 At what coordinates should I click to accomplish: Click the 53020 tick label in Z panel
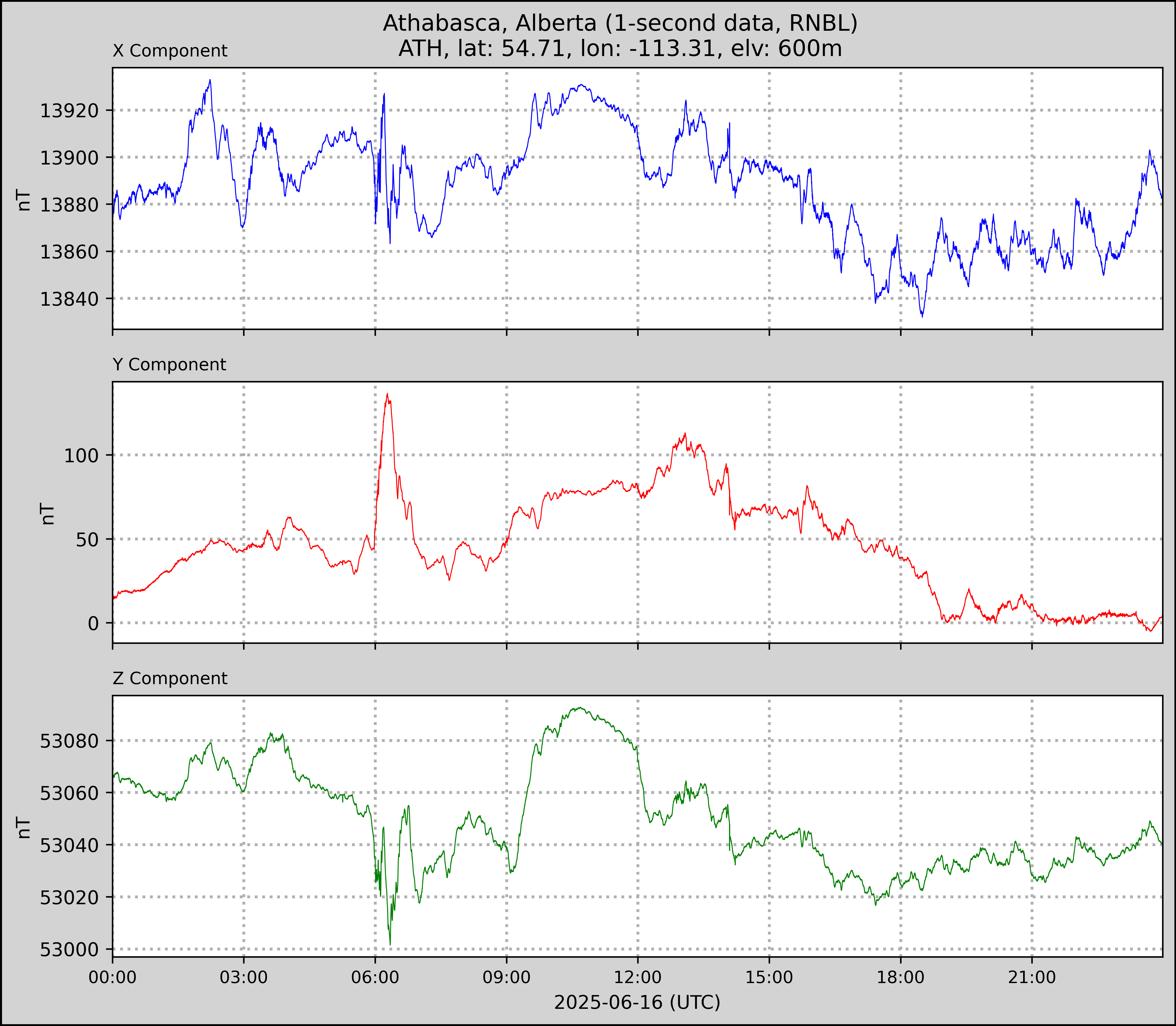(69, 897)
